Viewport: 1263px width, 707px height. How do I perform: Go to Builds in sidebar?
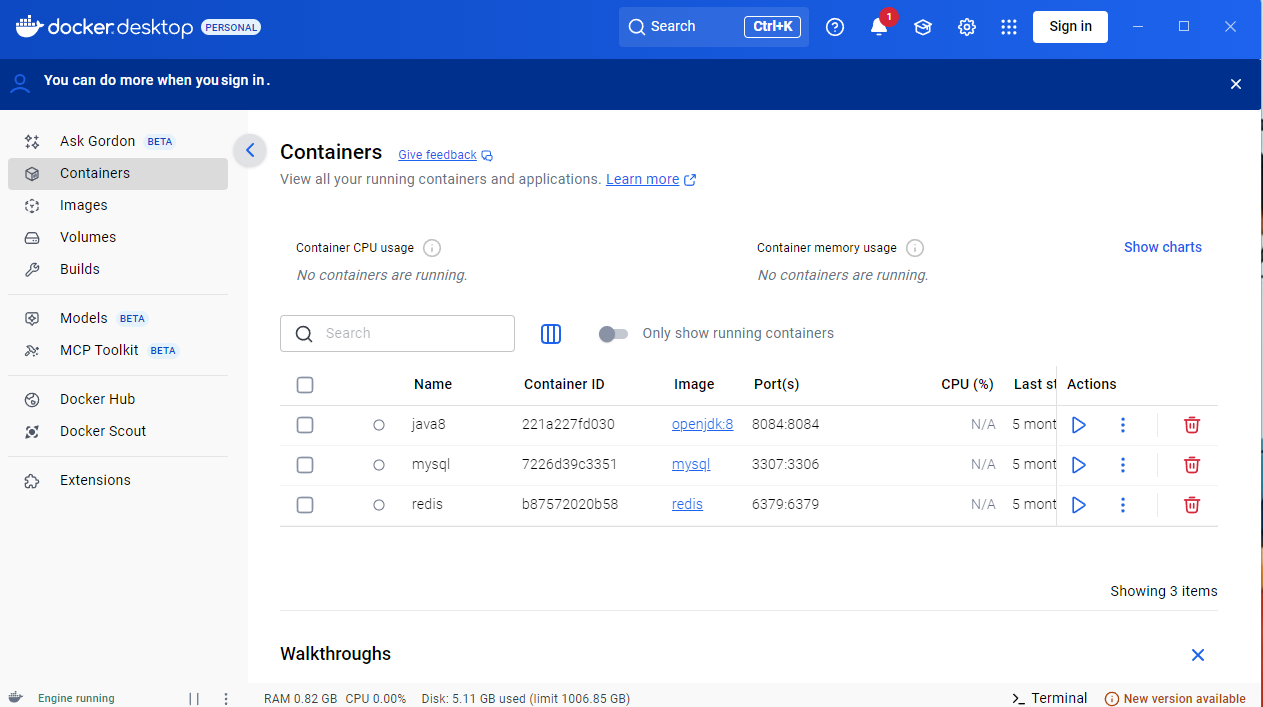tap(118, 269)
